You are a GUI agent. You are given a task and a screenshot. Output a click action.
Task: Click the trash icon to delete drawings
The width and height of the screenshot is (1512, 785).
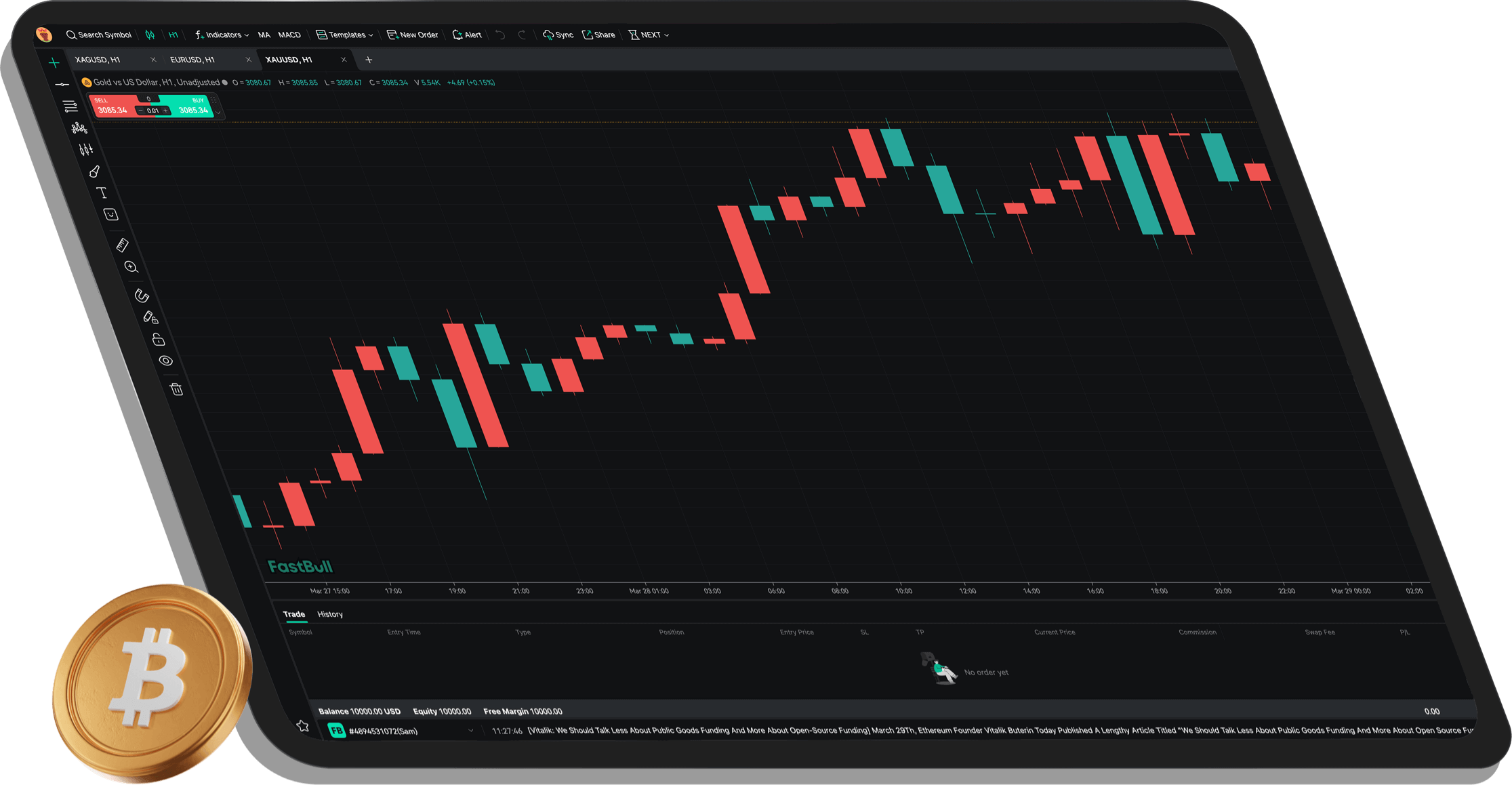coord(176,389)
